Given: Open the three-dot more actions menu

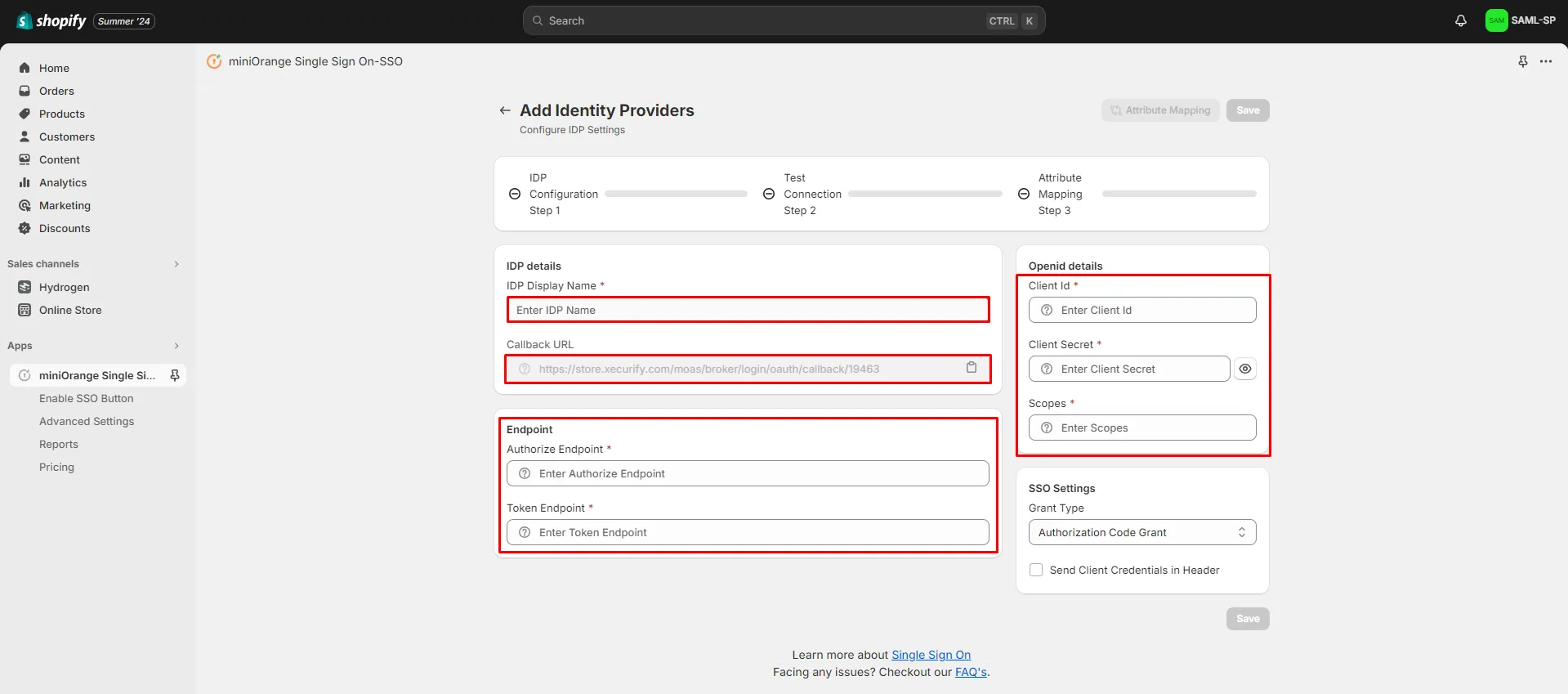Looking at the screenshot, I should (x=1546, y=61).
